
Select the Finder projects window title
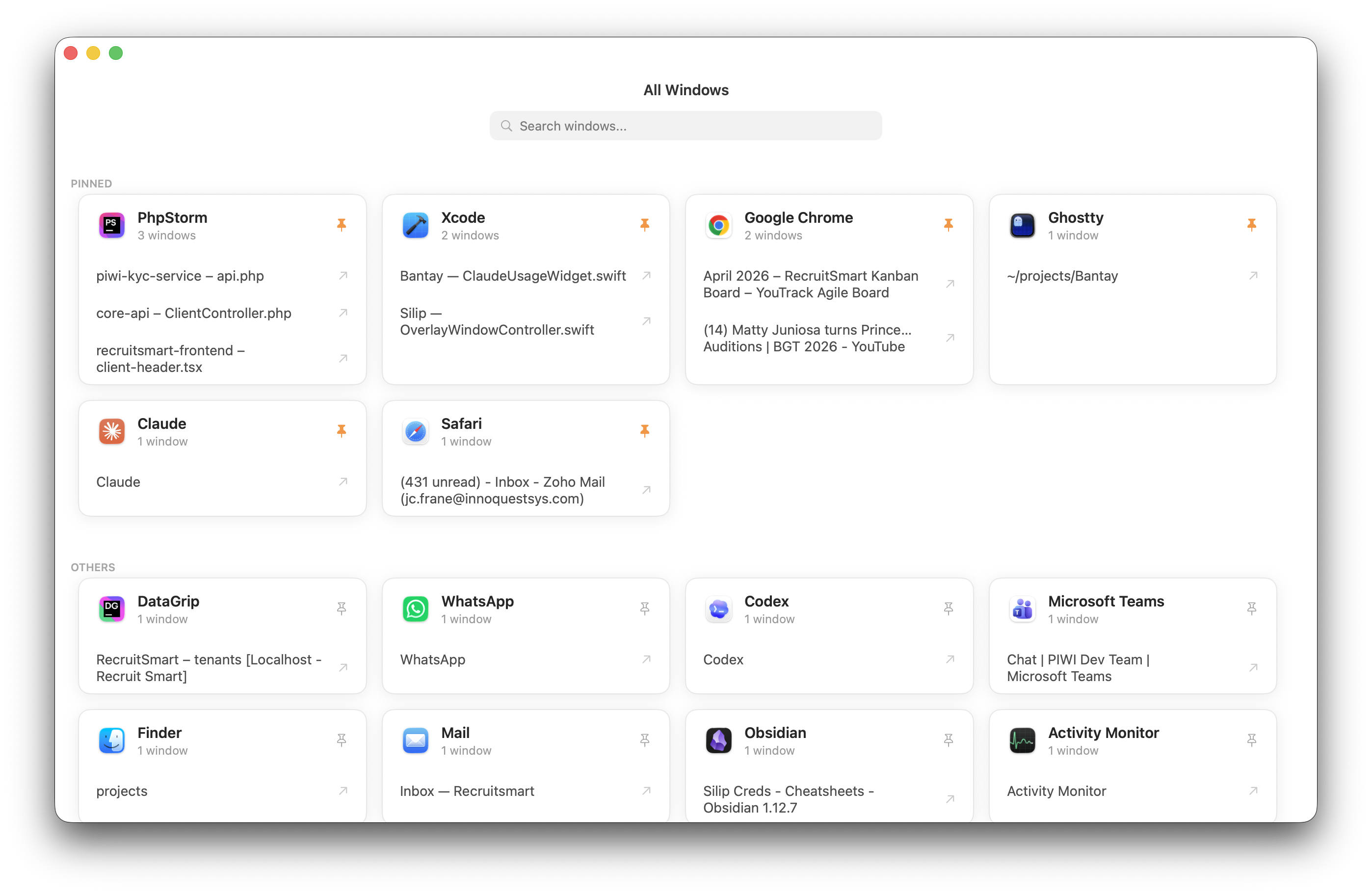(x=122, y=791)
